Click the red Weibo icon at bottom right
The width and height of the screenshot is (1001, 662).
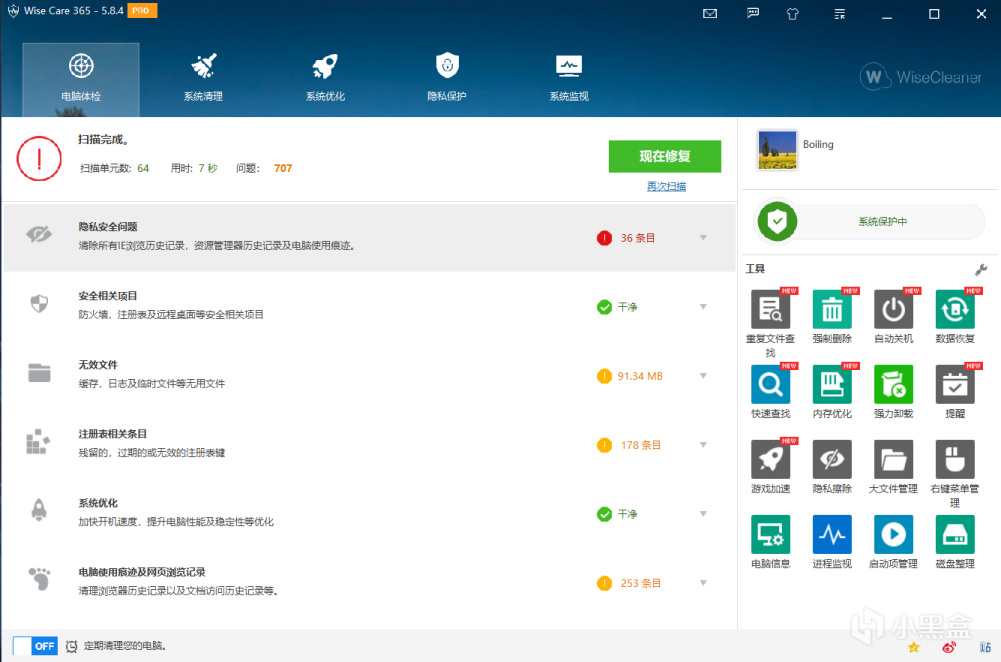(x=949, y=647)
